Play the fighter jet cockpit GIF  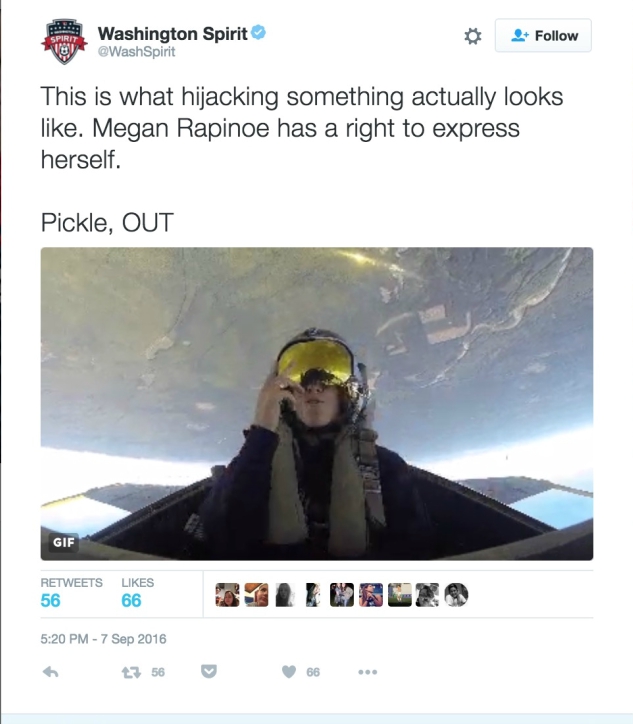317,404
